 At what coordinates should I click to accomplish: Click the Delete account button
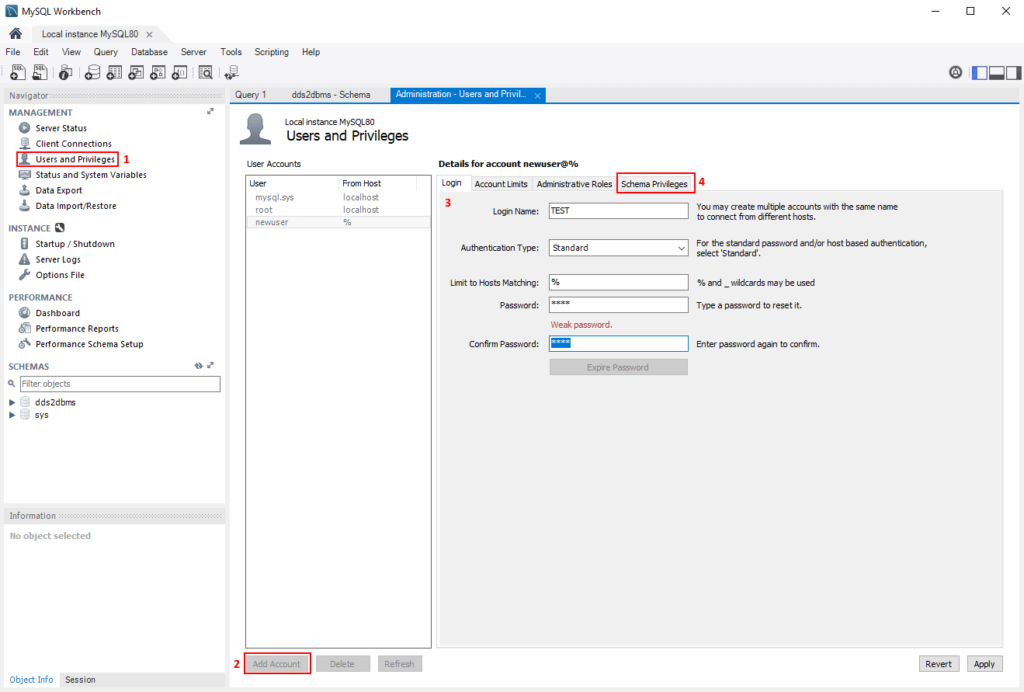click(342, 664)
